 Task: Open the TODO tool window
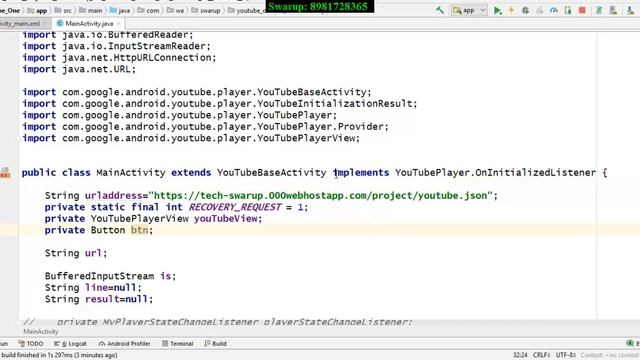(x=31, y=344)
